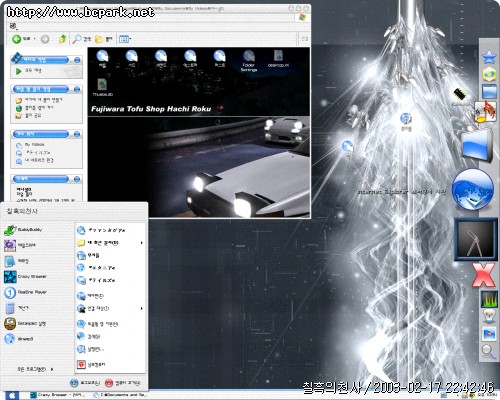Open Control Panel from the start menu
Screen dimensions: 500x400
[x=90, y=296]
